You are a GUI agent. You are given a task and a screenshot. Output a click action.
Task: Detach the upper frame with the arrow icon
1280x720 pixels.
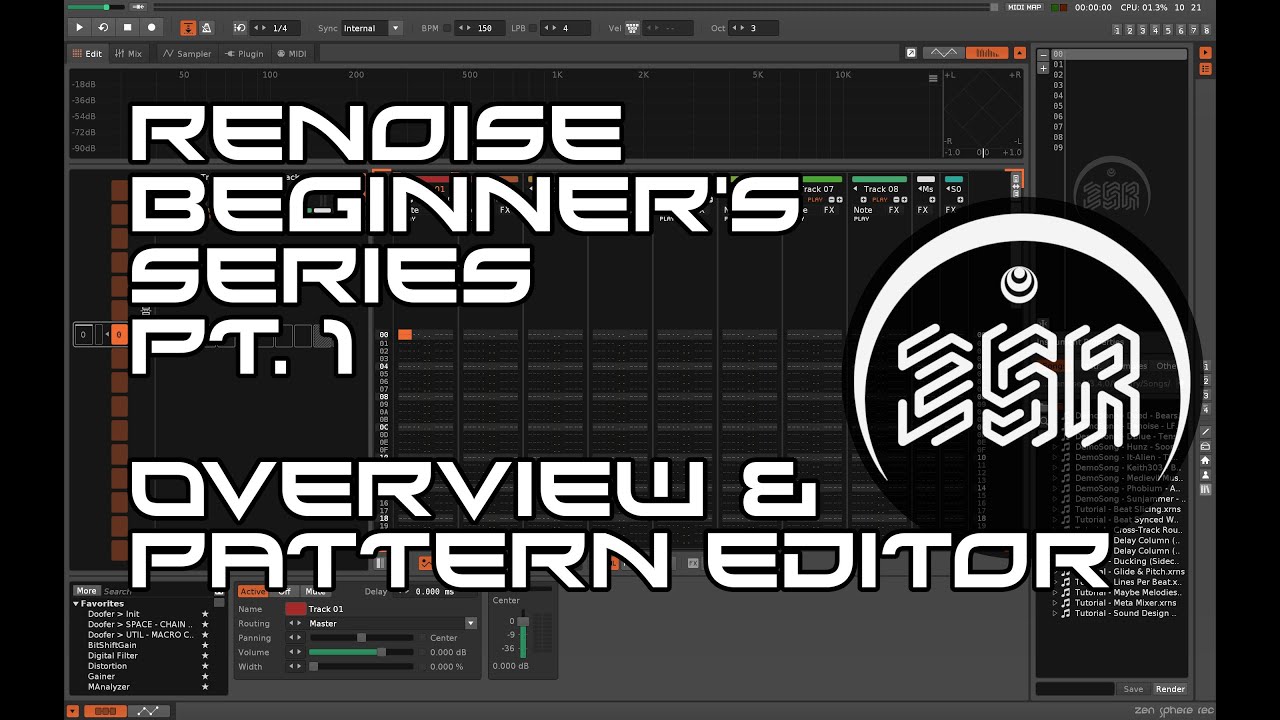[x=911, y=53]
